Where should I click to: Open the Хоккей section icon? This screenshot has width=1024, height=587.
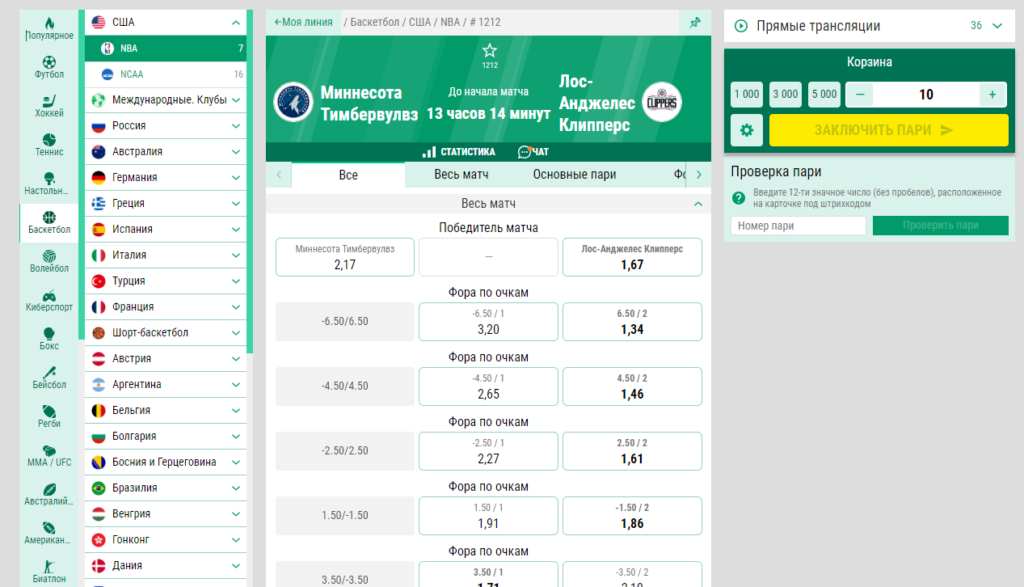click(x=49, y=106)
